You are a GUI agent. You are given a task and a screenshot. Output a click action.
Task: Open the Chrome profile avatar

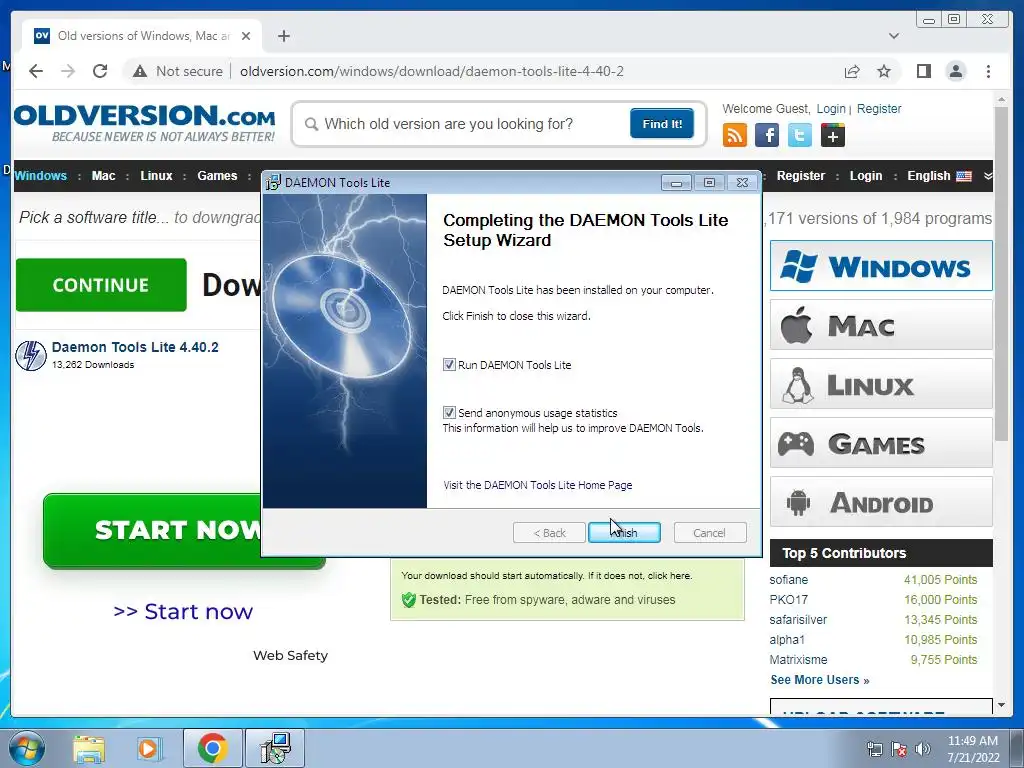(x=955, y=71)
